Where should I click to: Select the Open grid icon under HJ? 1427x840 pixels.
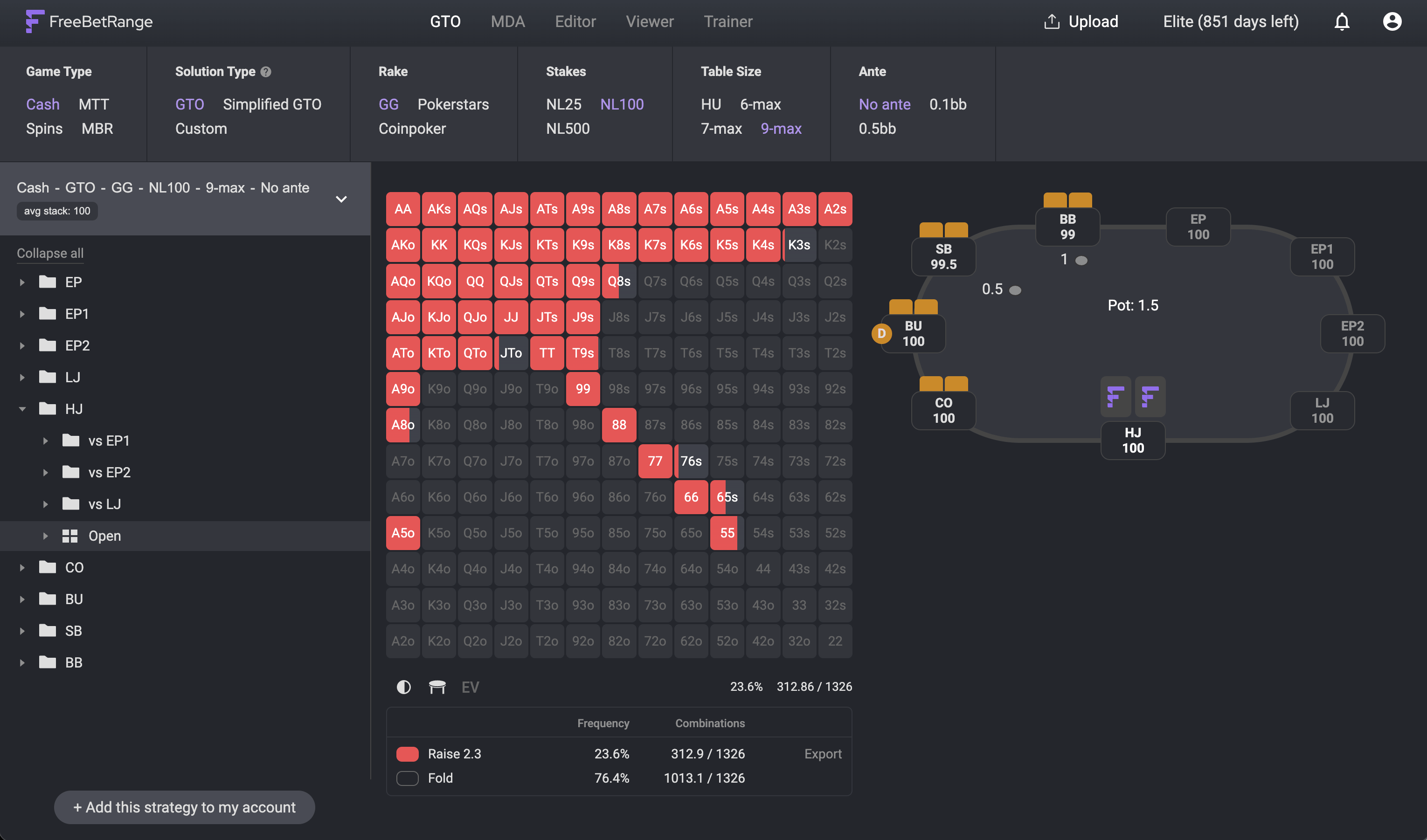pyautogui.click(x=69, y=536)
